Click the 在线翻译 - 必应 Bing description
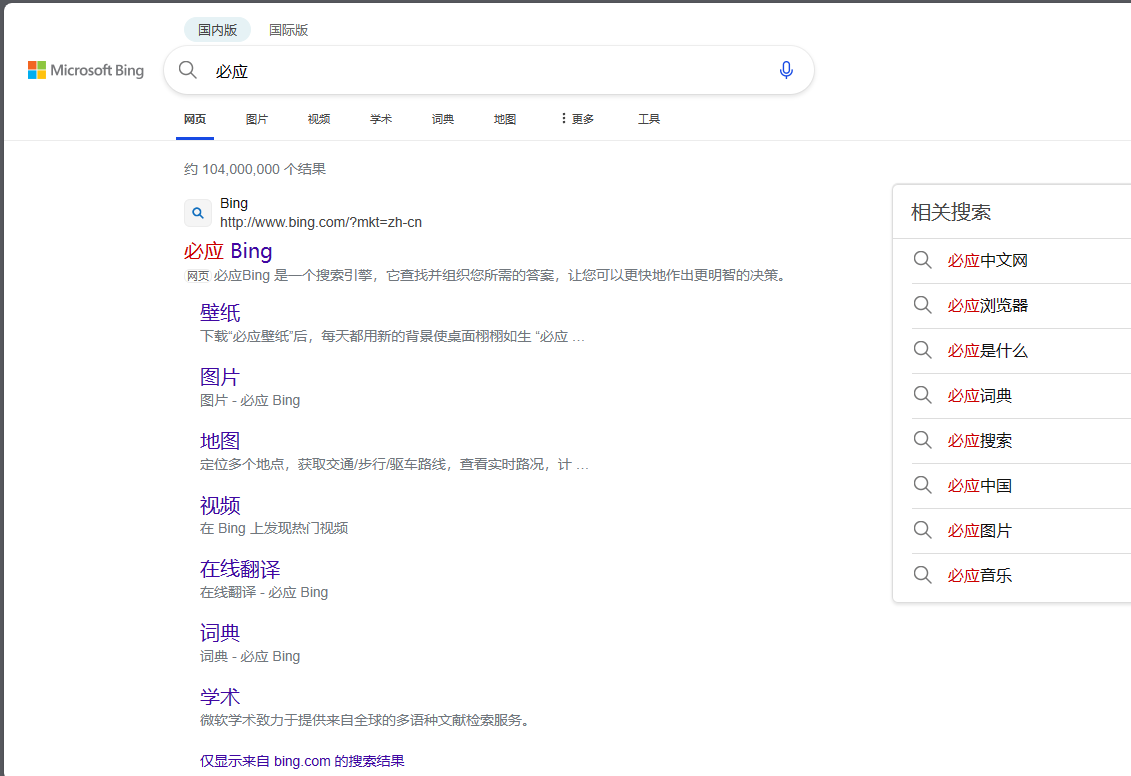The height and width of the screenshot is (776, 1131). pos(264,592)
